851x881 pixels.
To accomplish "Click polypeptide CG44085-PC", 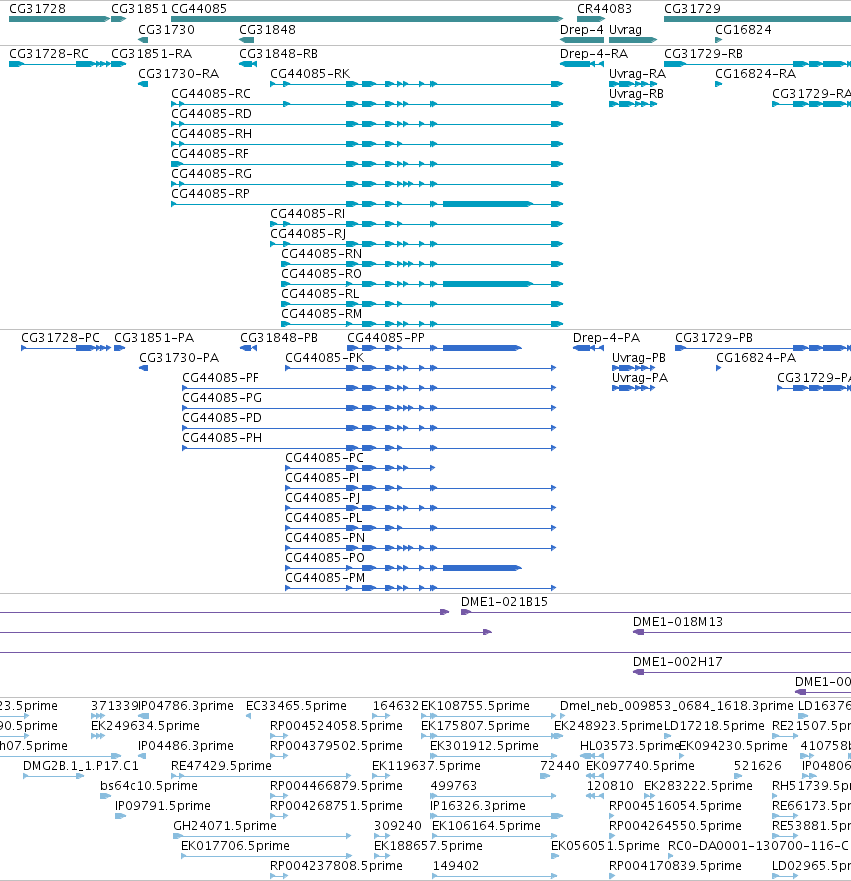I will click(x=360, y=468).
